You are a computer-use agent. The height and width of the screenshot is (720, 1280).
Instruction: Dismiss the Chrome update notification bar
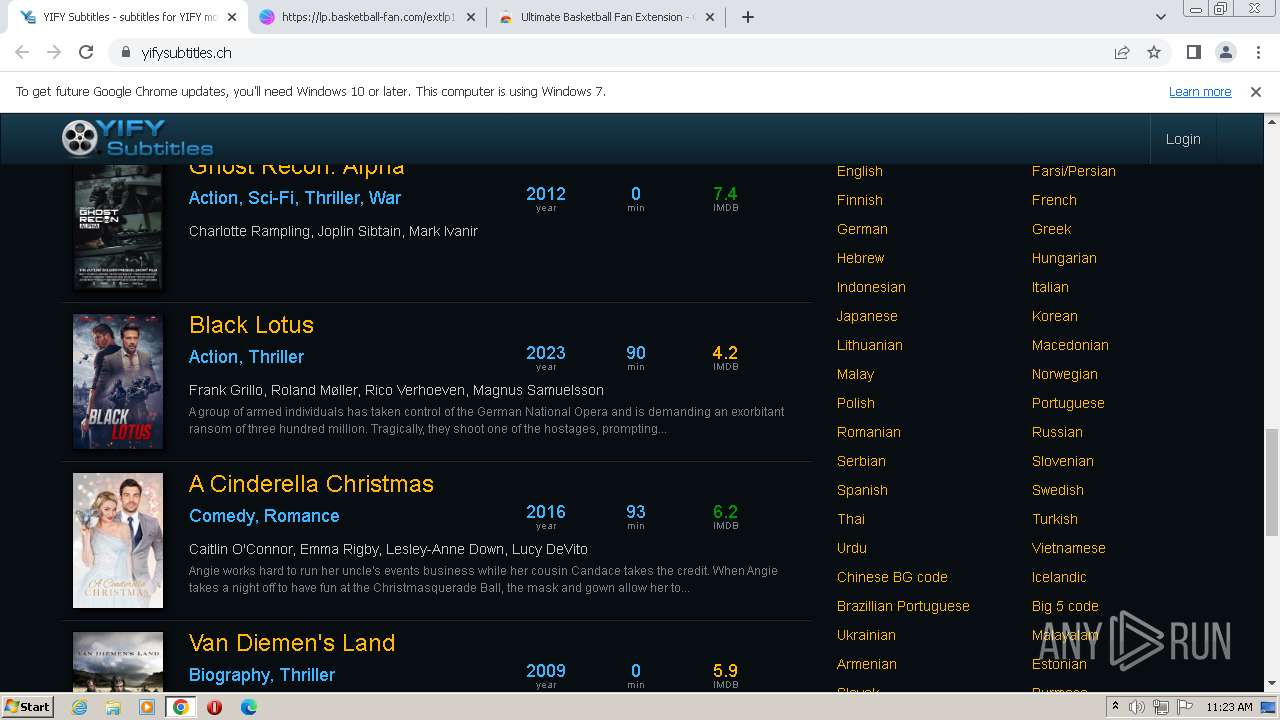pyautogui.click(x=1256, y=91)
